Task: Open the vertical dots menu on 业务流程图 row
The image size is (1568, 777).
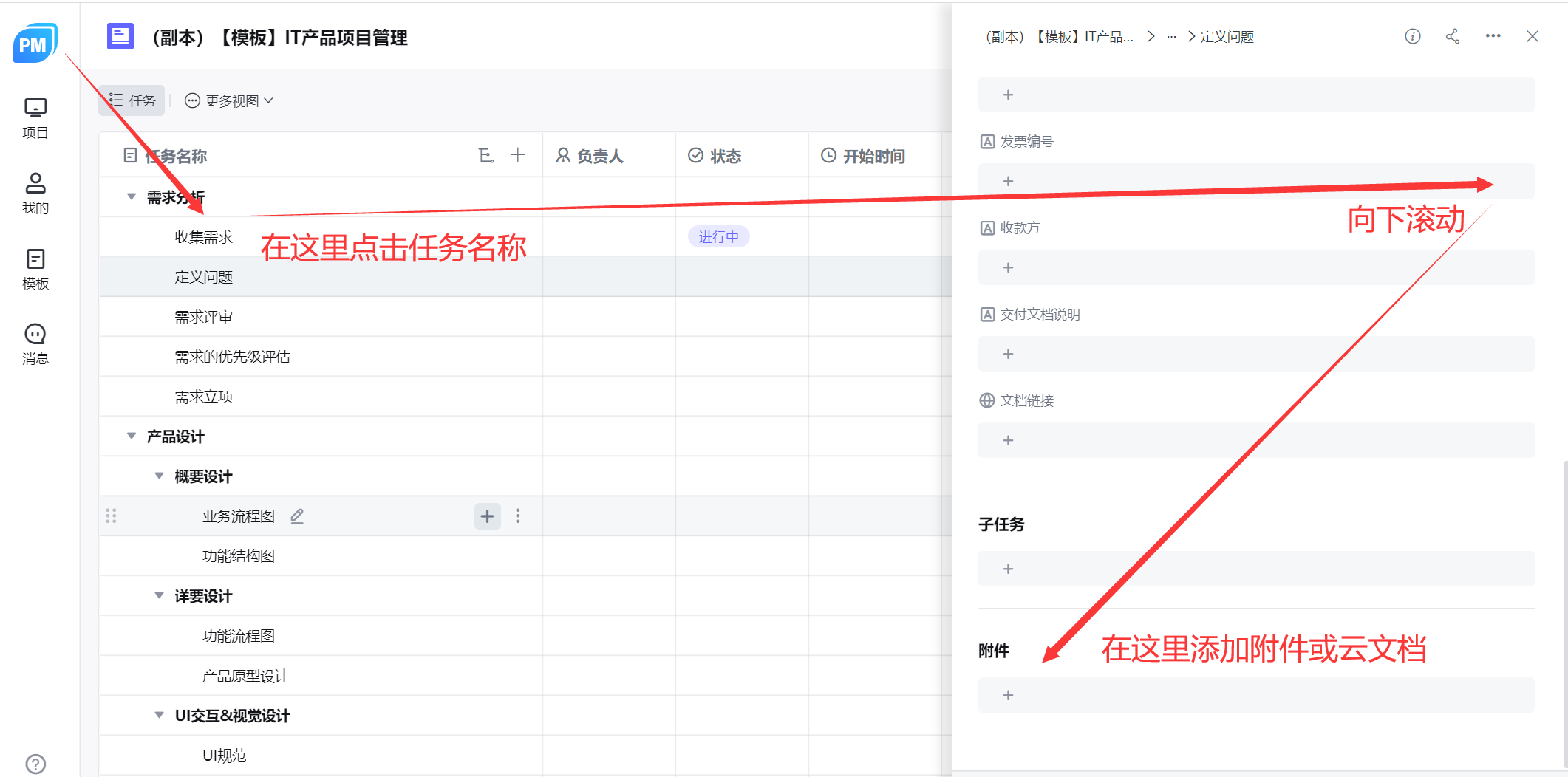Action: [517, 516]
